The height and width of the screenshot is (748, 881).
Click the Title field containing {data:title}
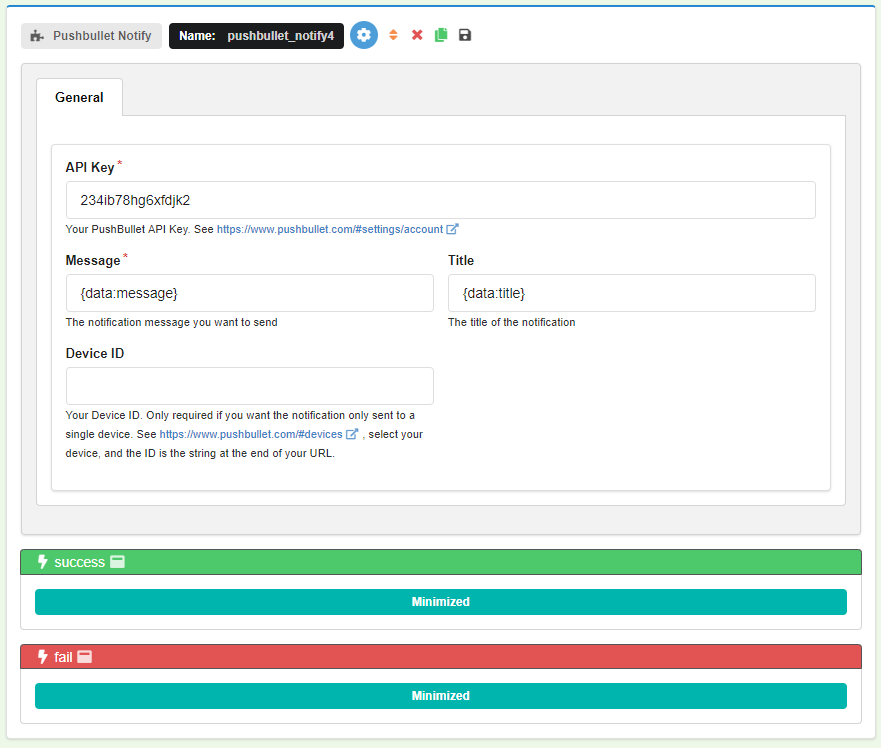click(632, 293)
